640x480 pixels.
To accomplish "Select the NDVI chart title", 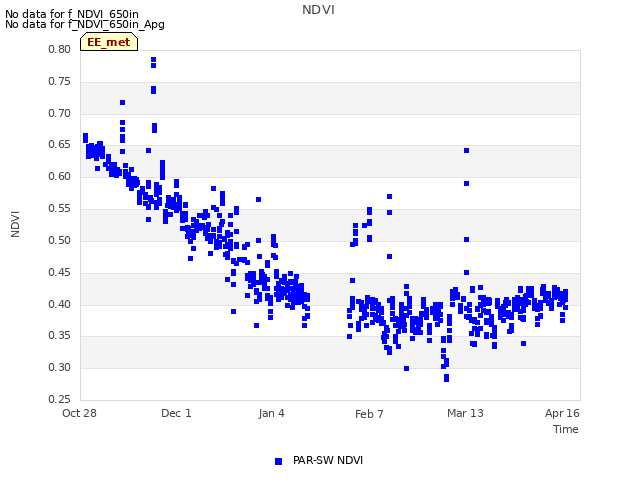I will [318, 10].
